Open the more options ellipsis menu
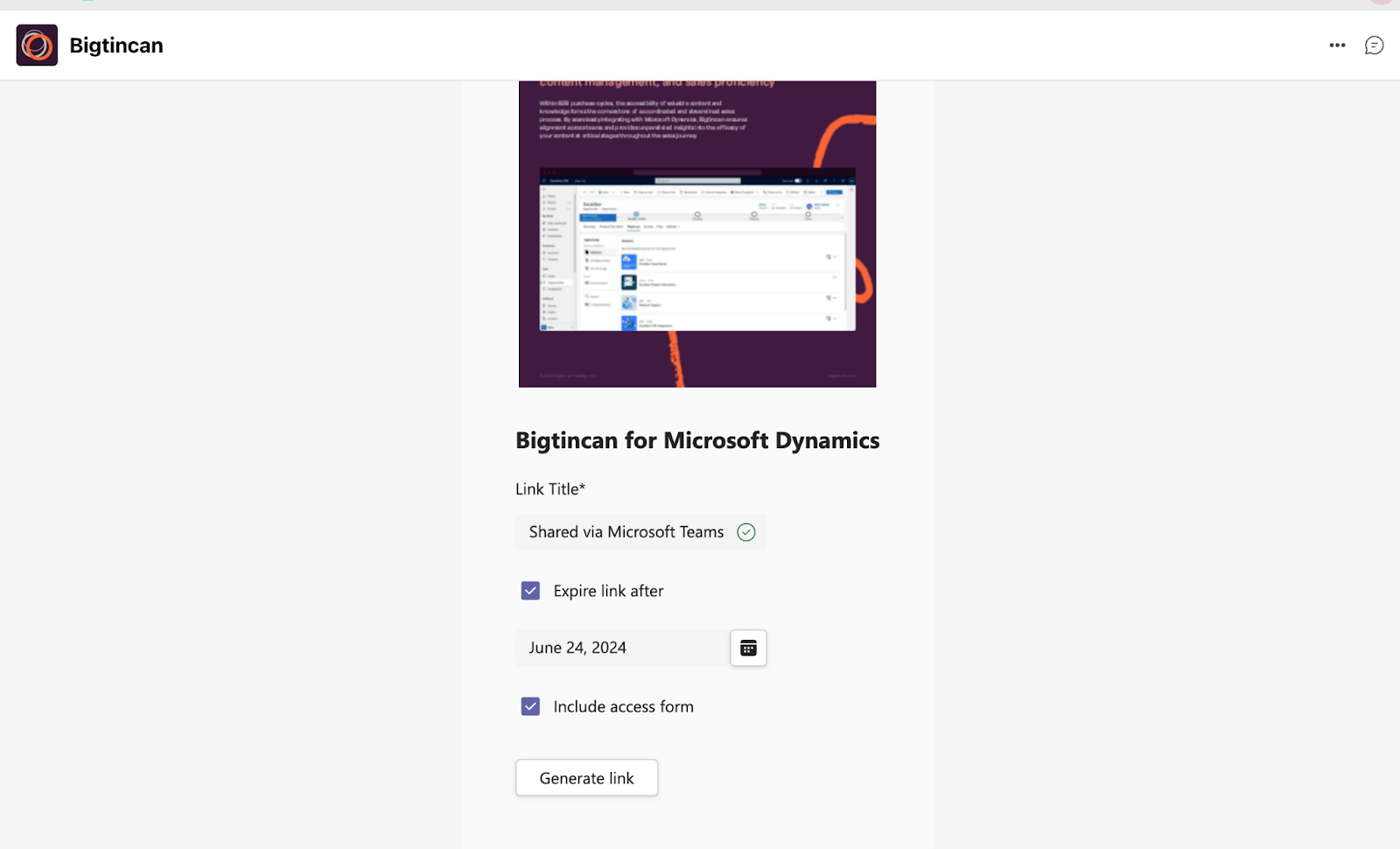This screenshot has height=849, width=1400. point(1337,46)
